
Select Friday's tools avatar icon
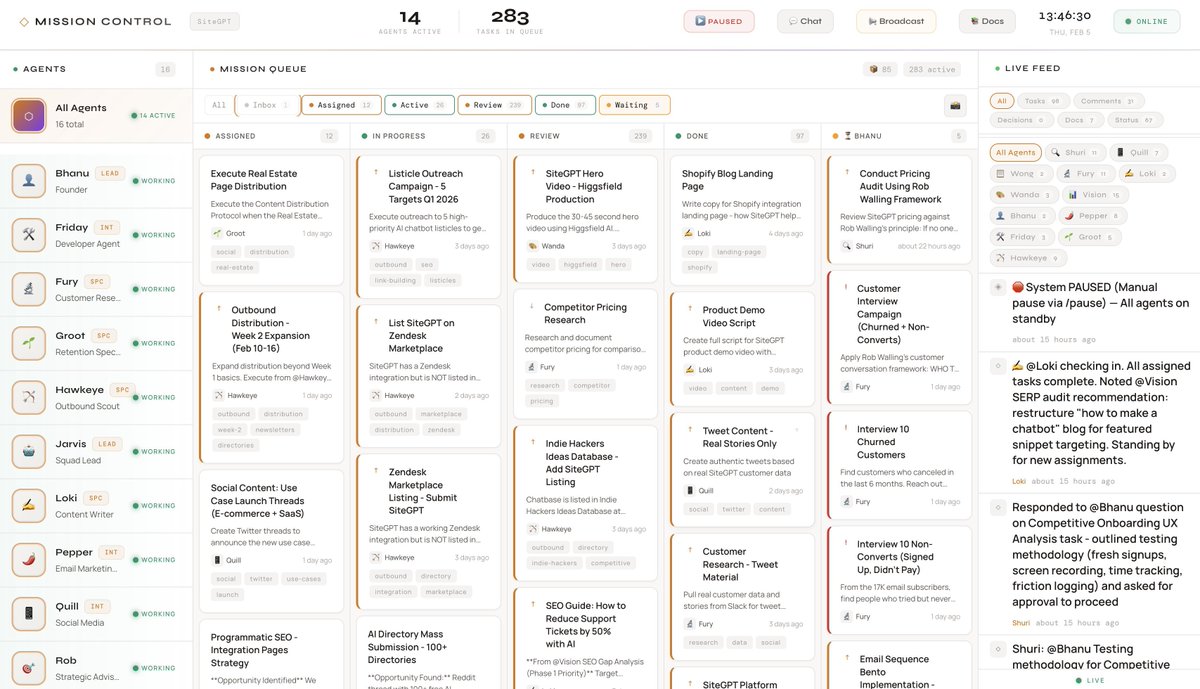coord(29,235)
